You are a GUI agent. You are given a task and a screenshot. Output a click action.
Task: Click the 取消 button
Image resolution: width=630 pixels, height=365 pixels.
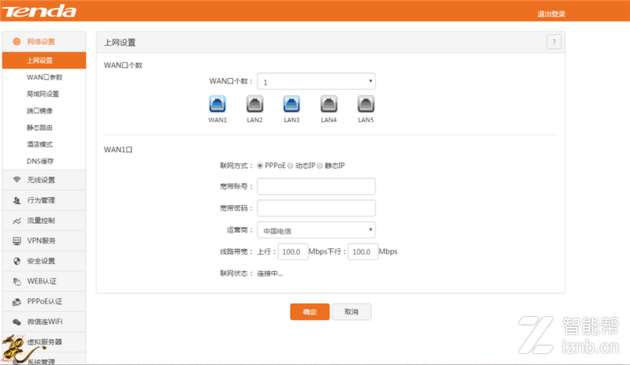(351, 312)
